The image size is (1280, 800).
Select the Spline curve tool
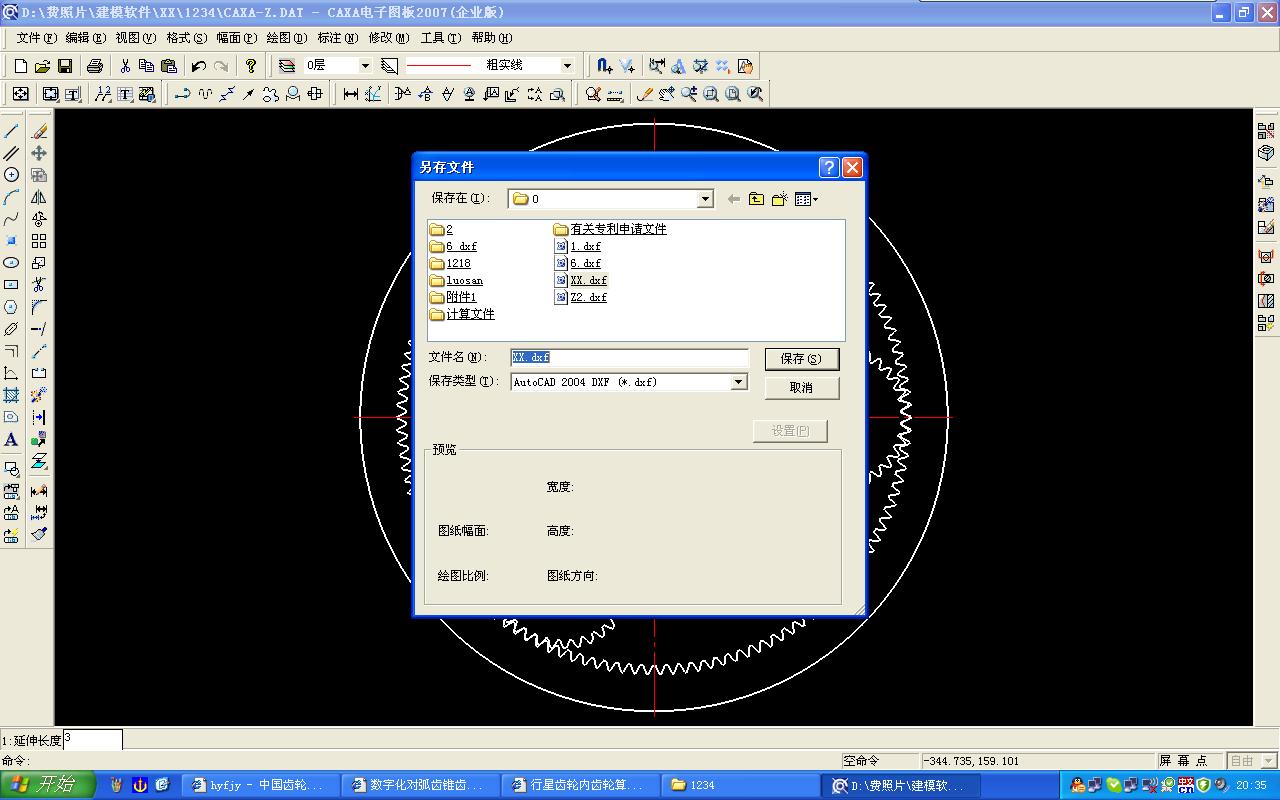[11, 219]
